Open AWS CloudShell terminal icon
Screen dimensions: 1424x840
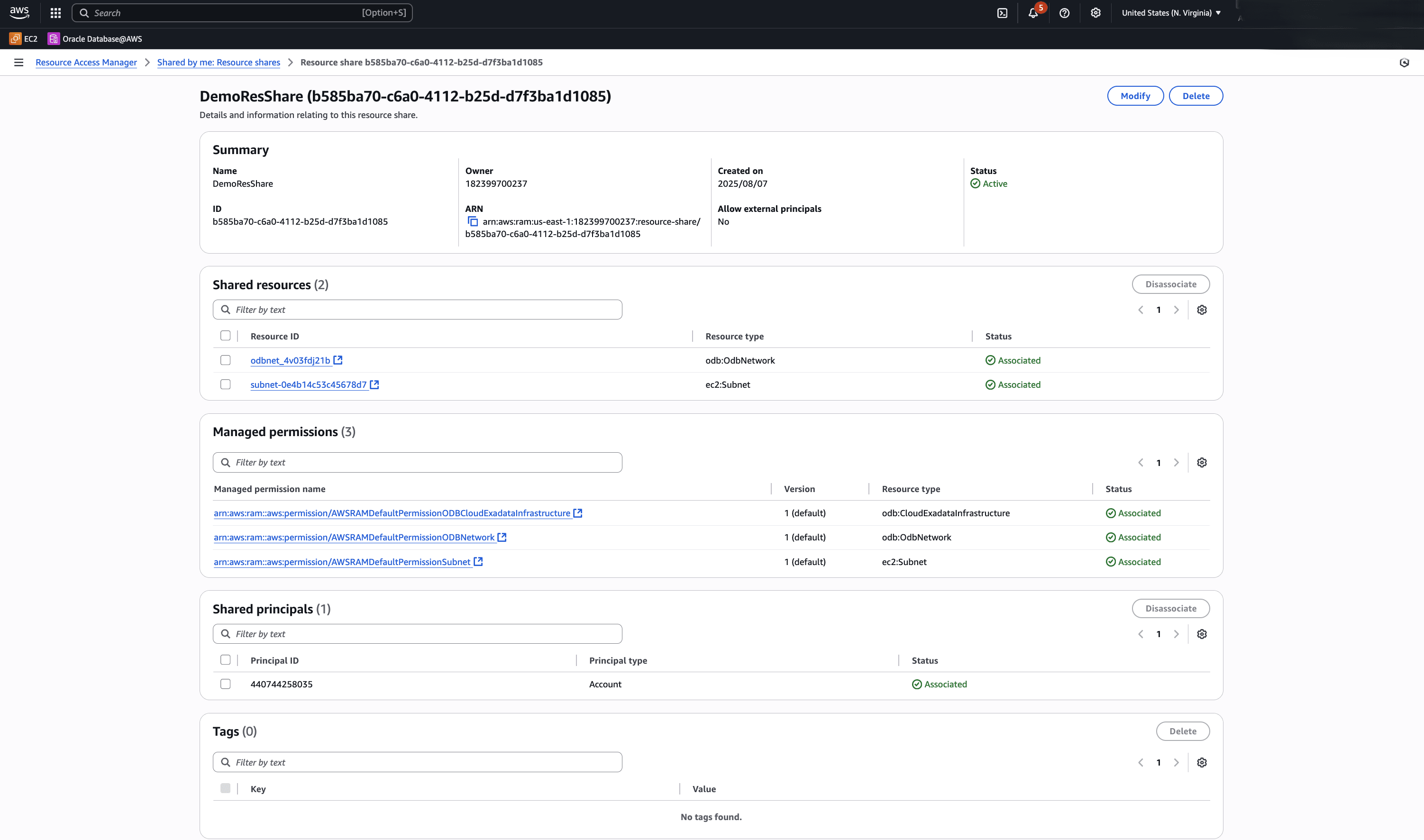(1002, 13)
